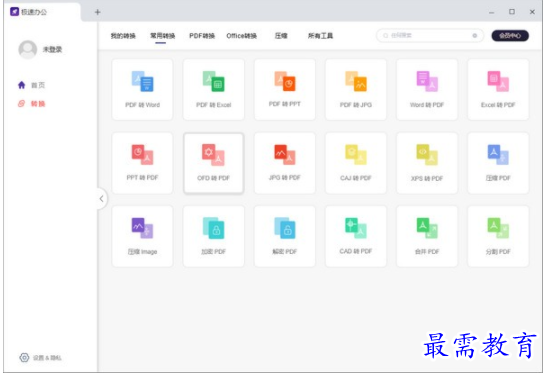Clear the search field with the X icon

[474, 35]
